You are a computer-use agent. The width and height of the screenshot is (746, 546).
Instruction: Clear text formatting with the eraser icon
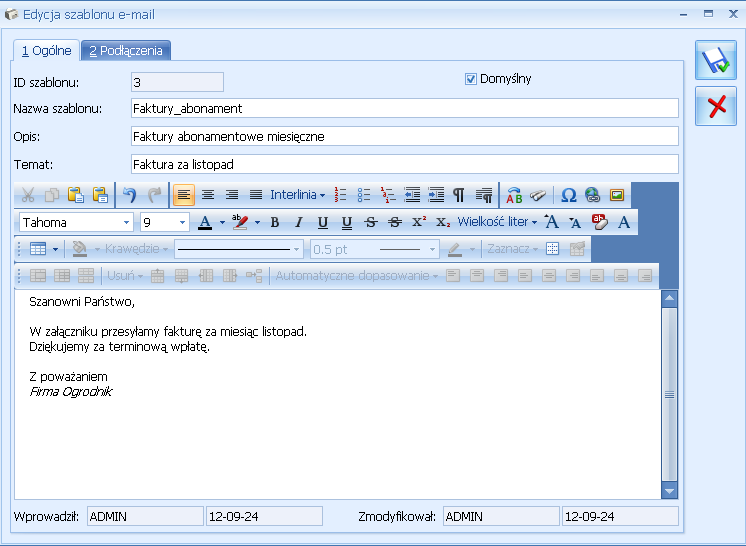click(x=599, y=222)
